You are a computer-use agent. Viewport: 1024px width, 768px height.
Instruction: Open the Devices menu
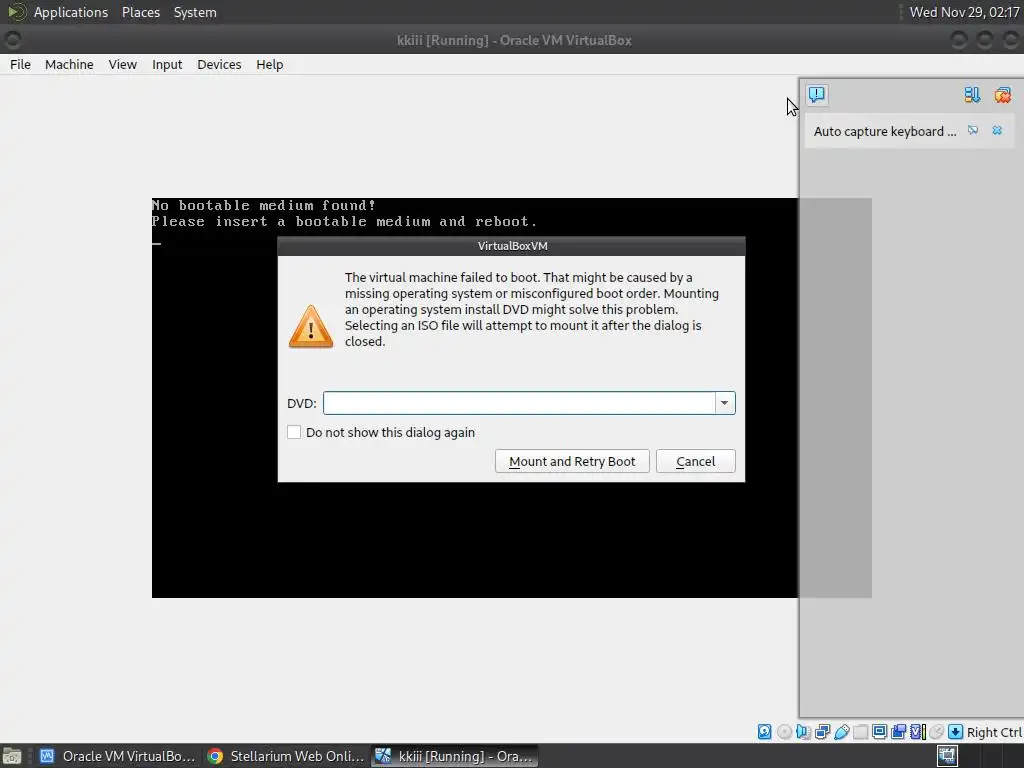pyautogui.click(x=219, y=65)
